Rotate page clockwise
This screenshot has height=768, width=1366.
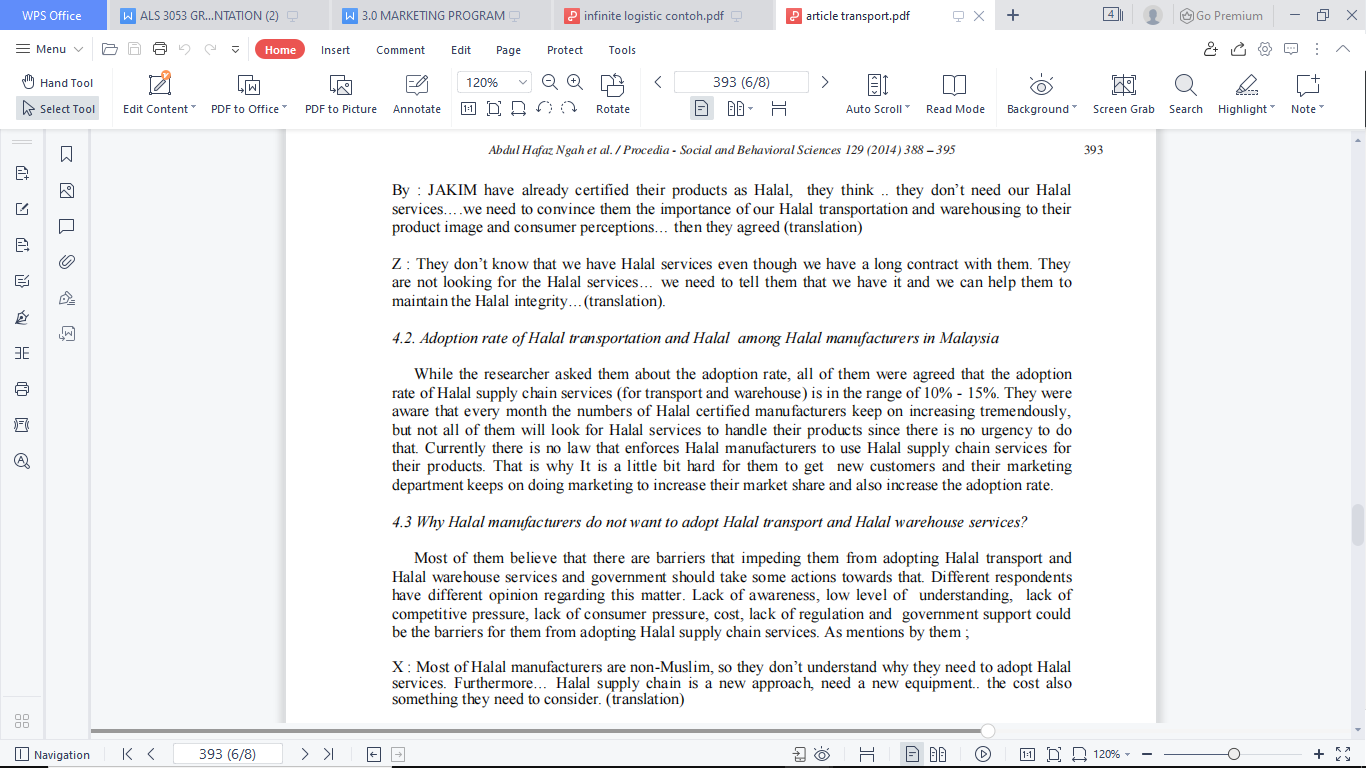point(569,109)
